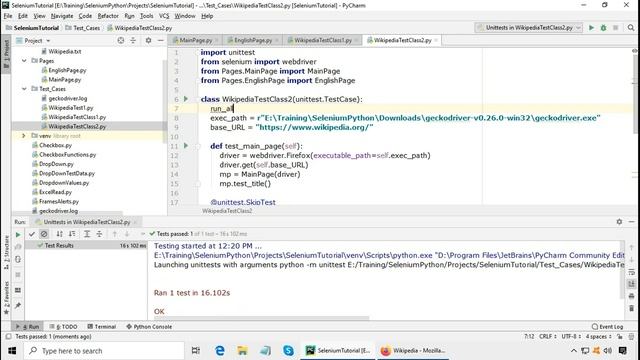This screenshot has height=360, width=640.
Task: Change line separator CRLF setting
Action: point(547,337)
